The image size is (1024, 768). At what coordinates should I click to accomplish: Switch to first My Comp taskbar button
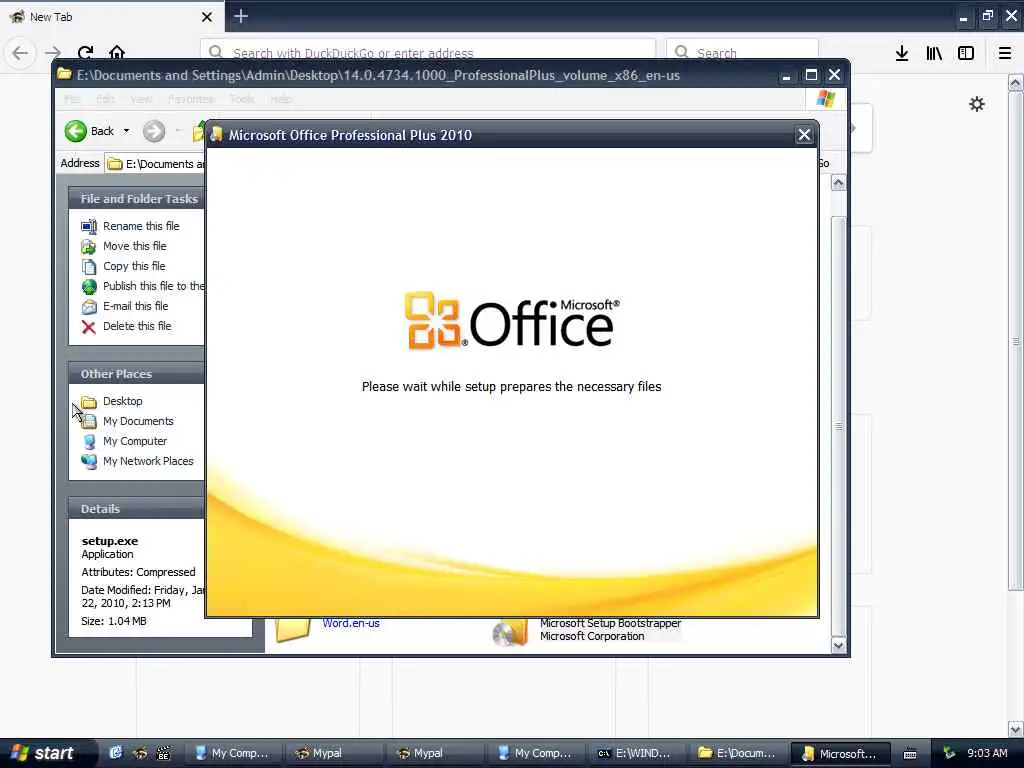[x=232, y=753]
